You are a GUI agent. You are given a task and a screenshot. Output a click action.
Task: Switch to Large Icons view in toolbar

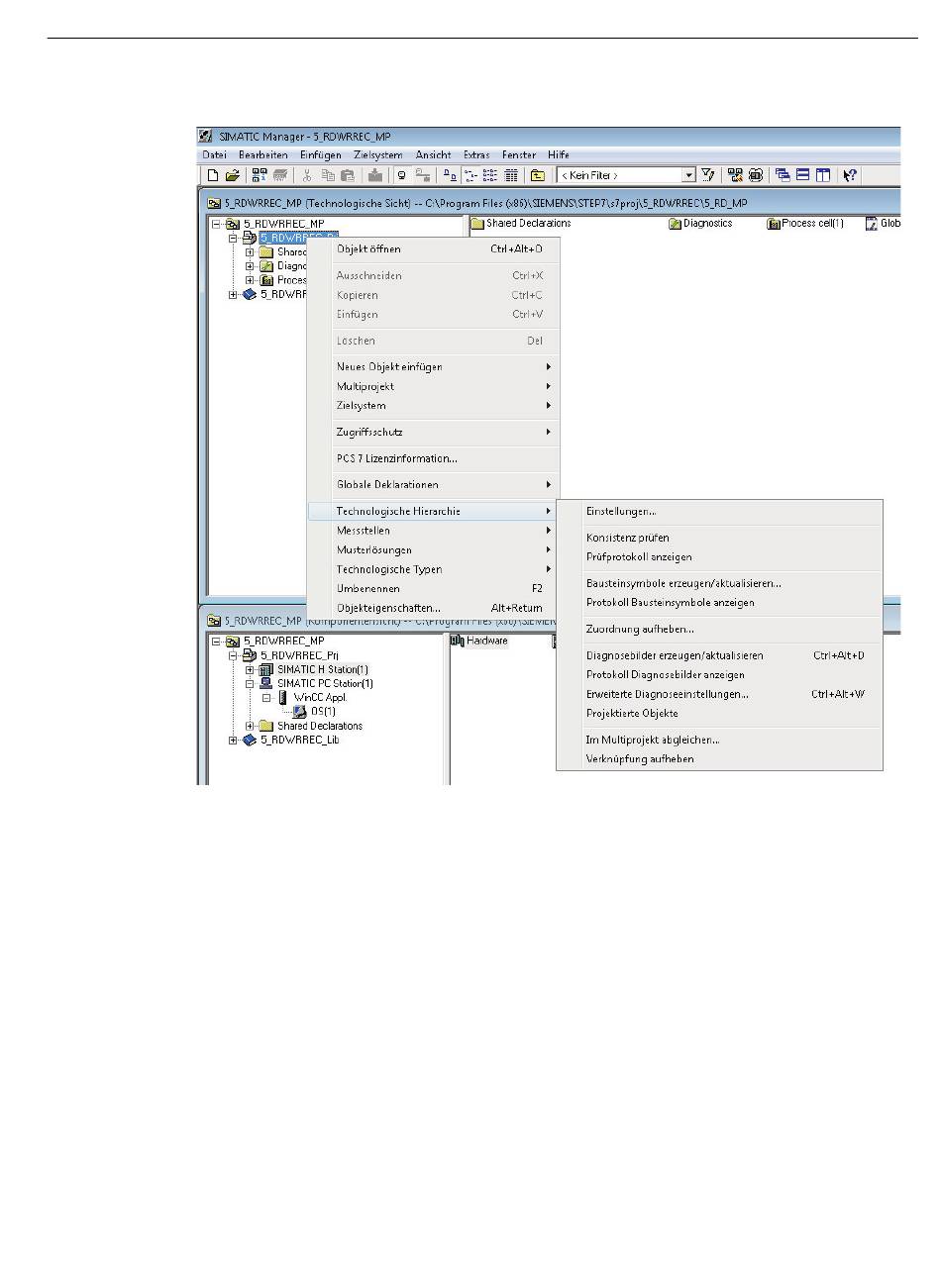pos(450,175)
